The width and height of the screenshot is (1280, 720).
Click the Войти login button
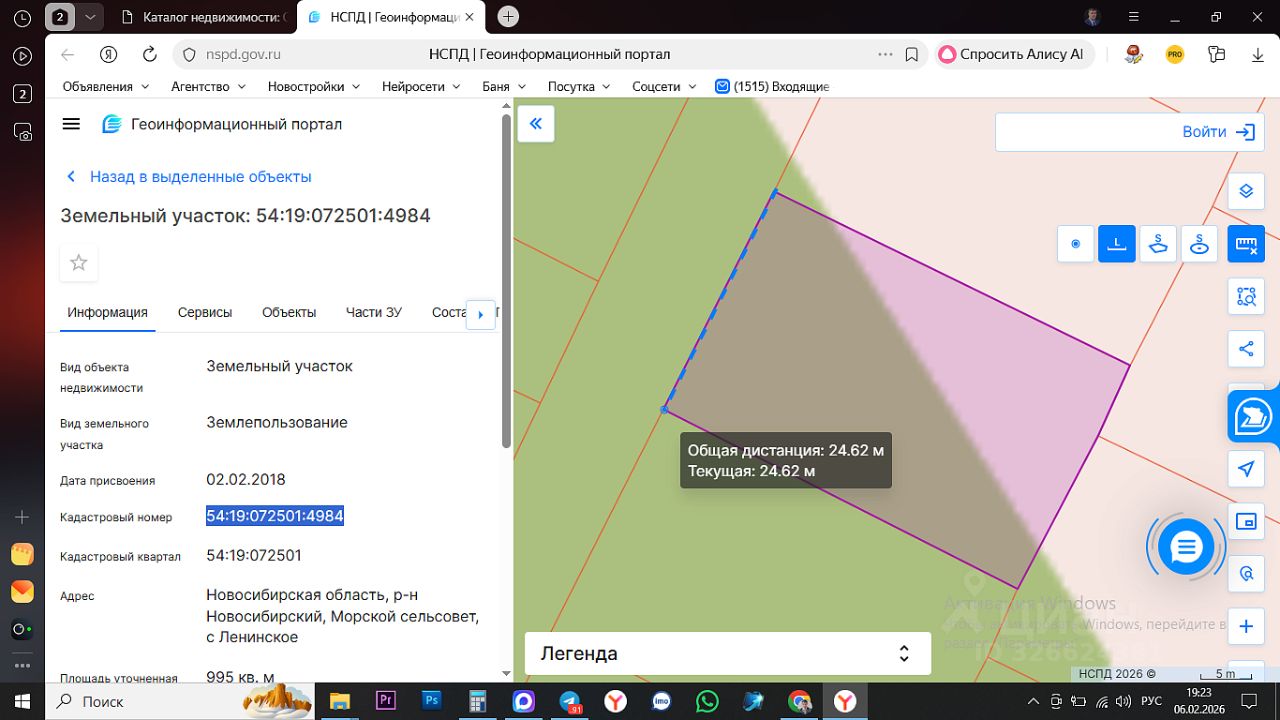[1217, 132]
